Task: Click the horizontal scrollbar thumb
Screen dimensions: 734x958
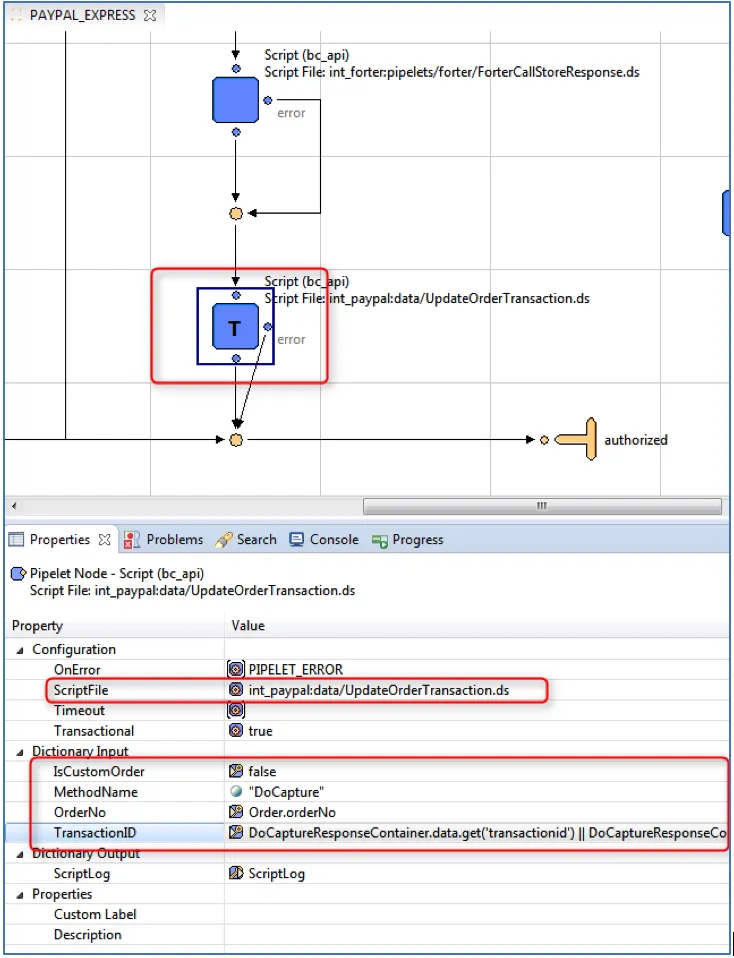Action: click(542, 506)
